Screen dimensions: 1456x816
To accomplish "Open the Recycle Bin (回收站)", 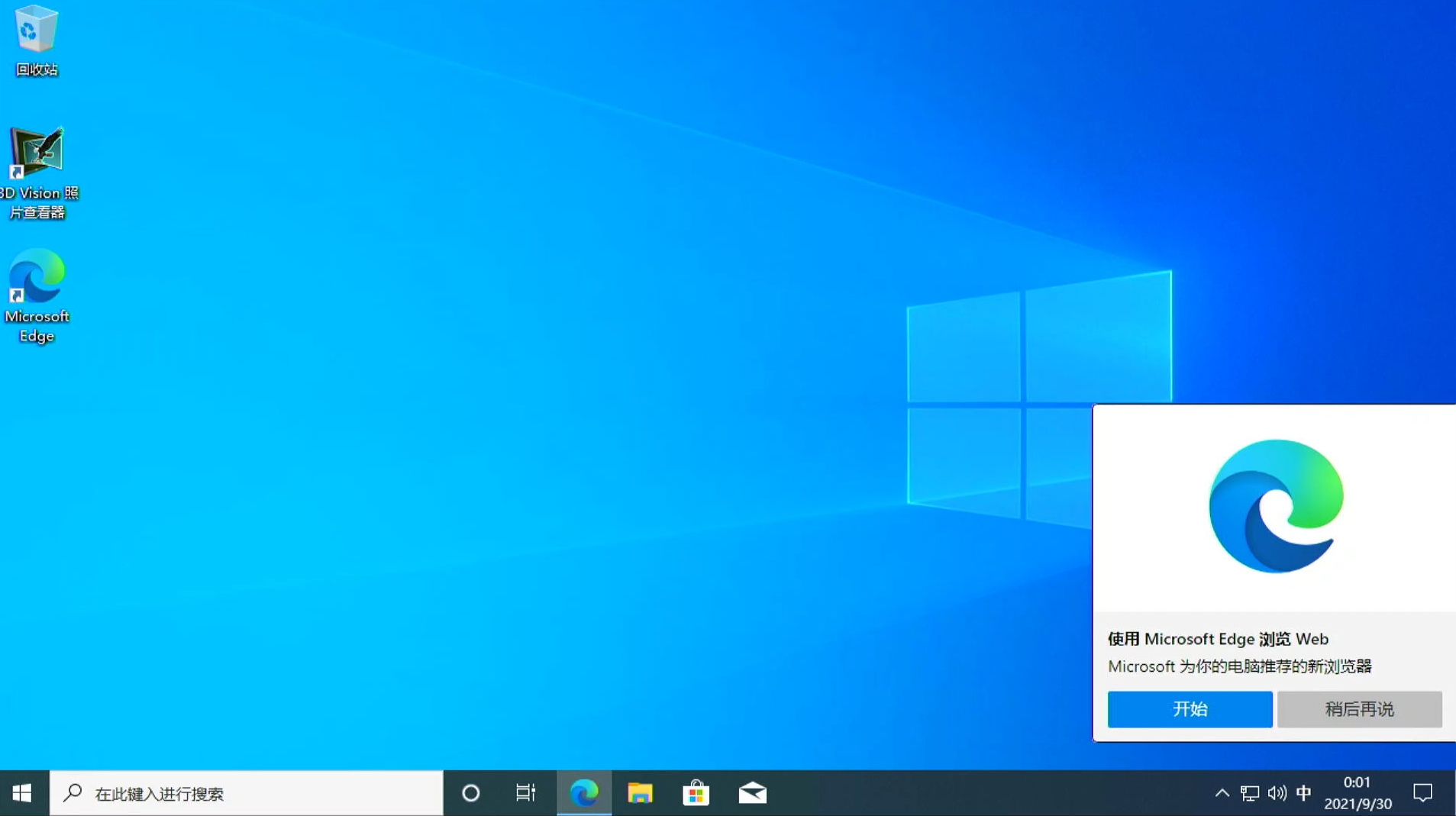I will point(35,36).
